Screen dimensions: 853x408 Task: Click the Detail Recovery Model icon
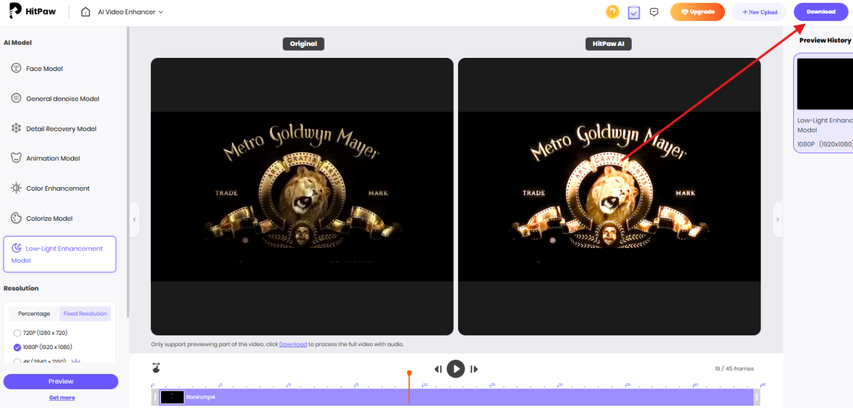click(16, 128)
